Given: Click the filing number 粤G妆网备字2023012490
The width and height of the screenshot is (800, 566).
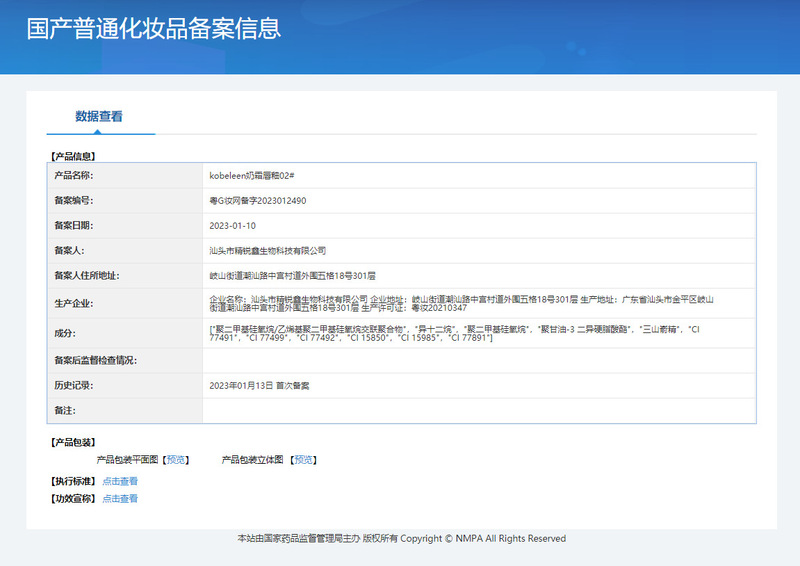Looking at the screenshot, I should [x=257, y=200].
